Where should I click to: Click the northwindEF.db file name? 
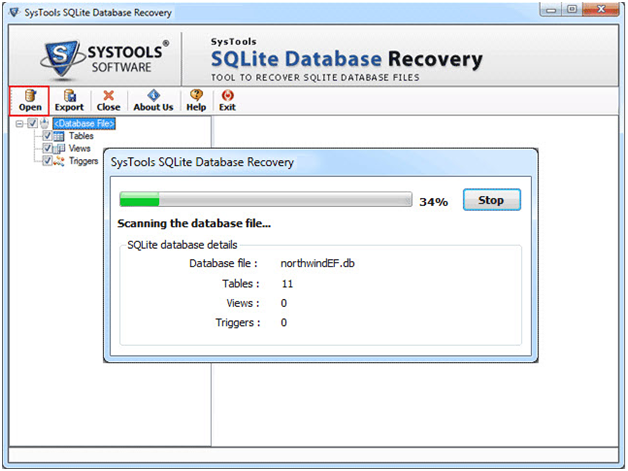(x=317, y=264)
